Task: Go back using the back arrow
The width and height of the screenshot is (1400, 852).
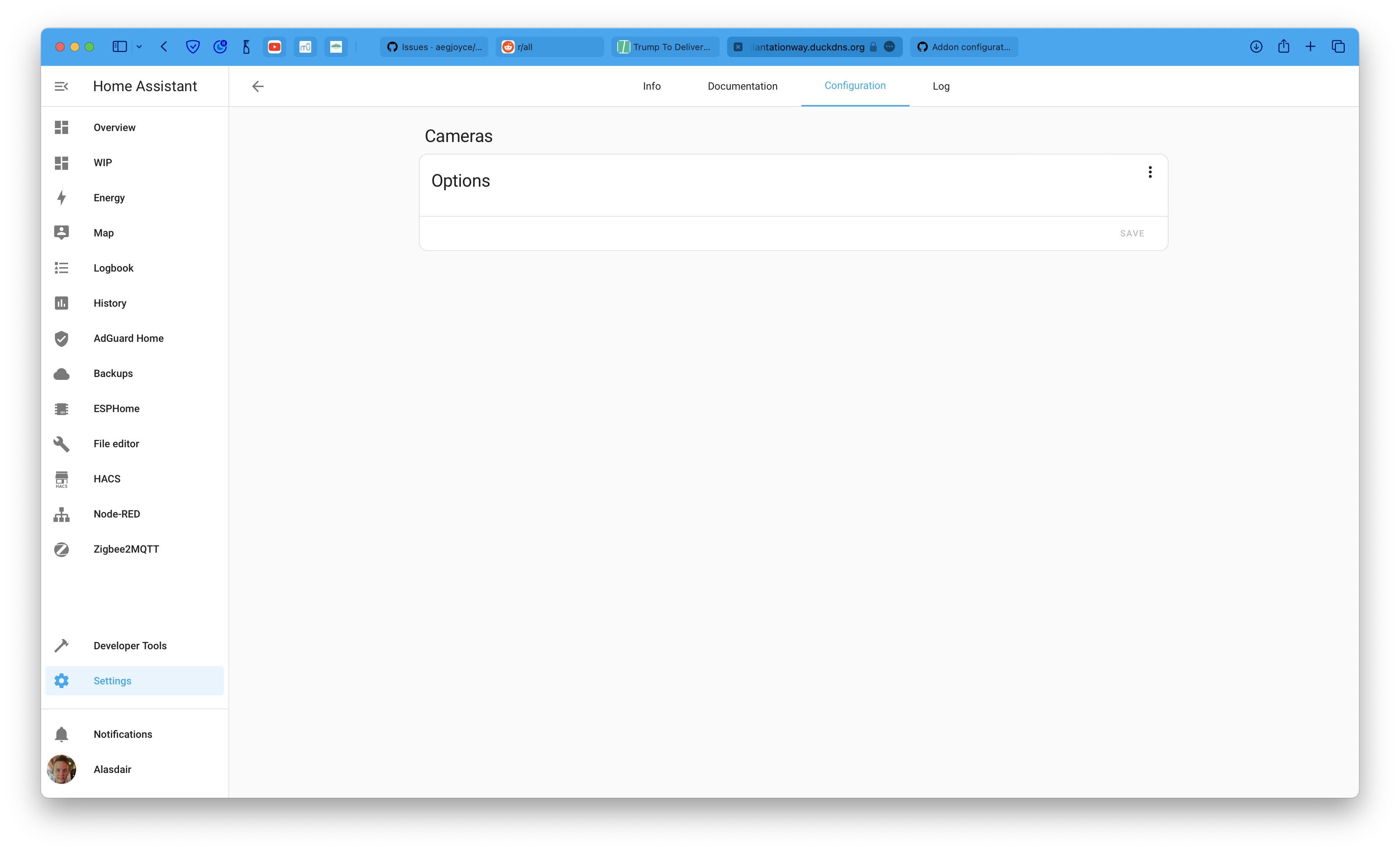Action: 258,86
